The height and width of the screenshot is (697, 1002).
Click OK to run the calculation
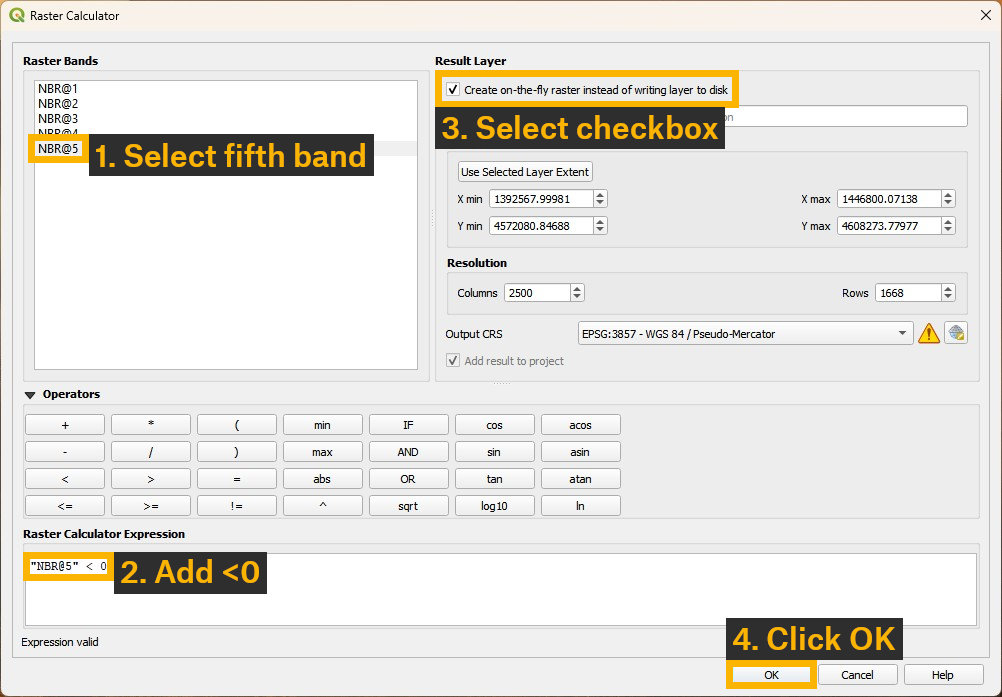771,675
